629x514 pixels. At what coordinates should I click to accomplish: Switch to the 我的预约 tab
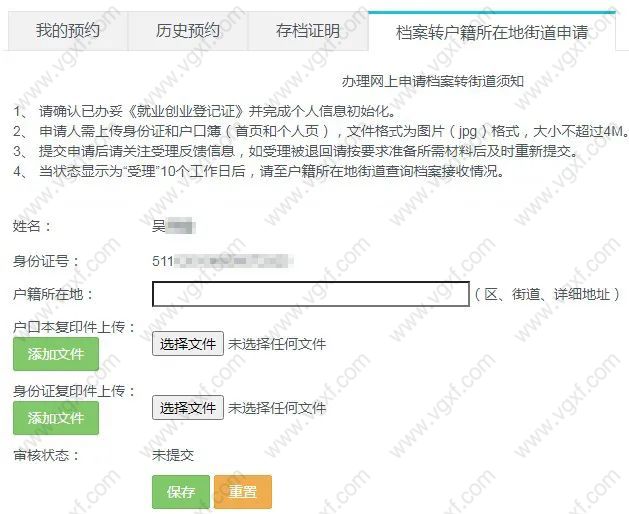[68, 31]
